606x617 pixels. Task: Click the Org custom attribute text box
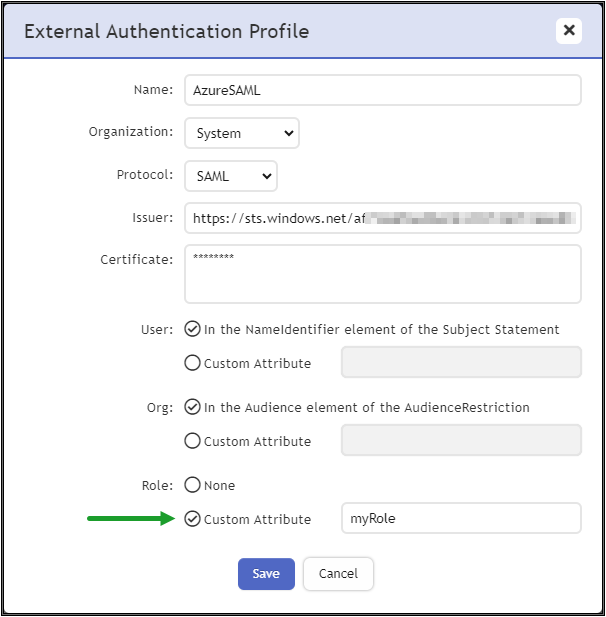461,440
